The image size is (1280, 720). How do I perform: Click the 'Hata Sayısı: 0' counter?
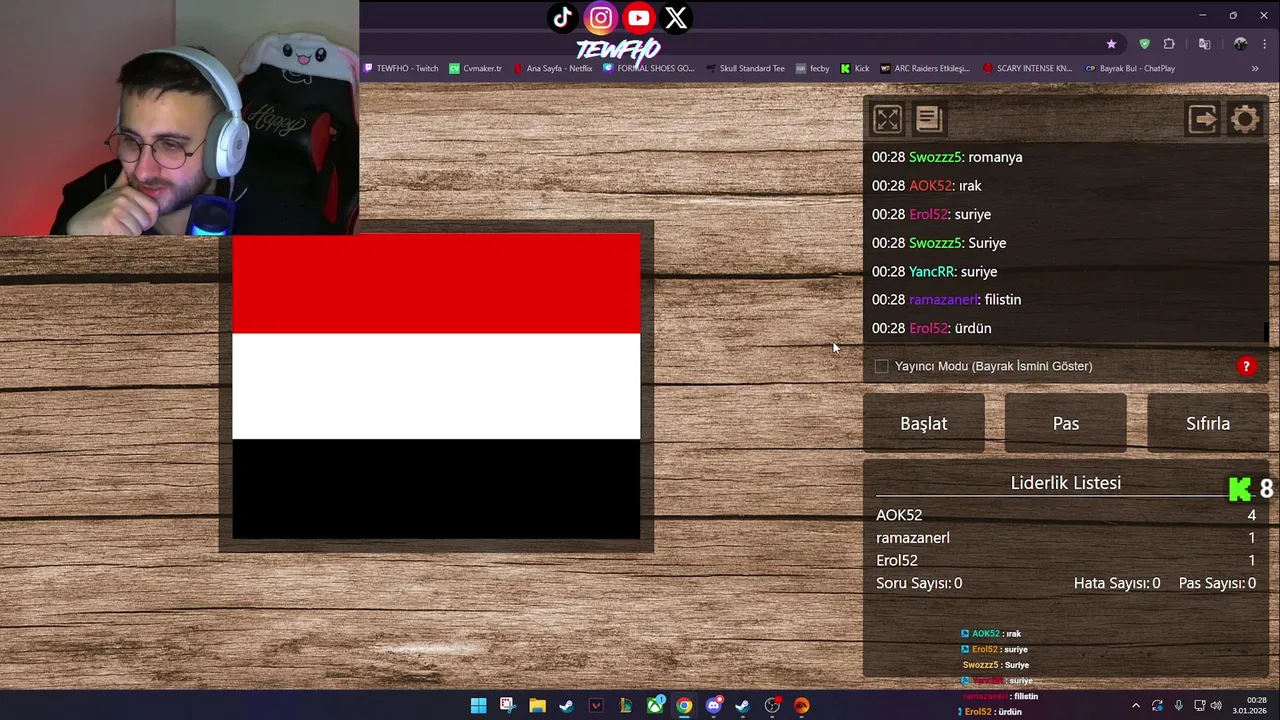coord(1117,583)
